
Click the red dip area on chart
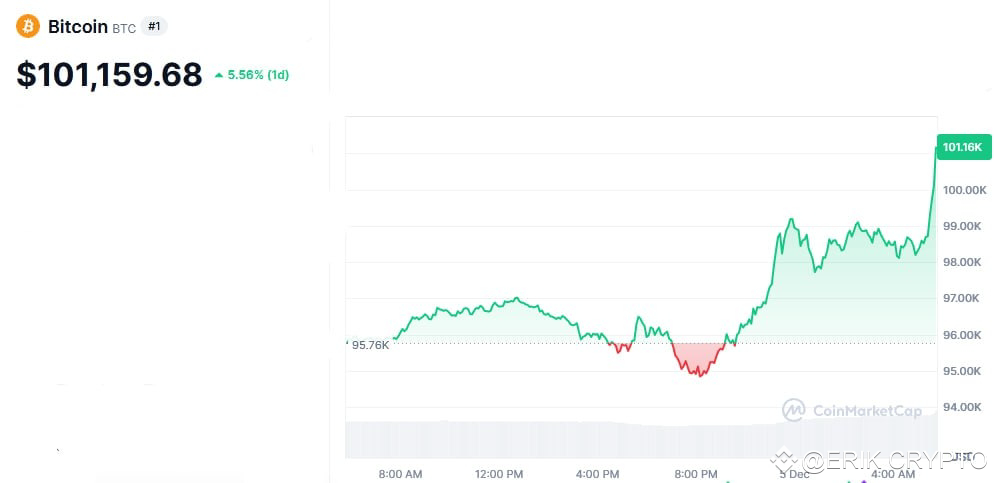pos(699,358)
